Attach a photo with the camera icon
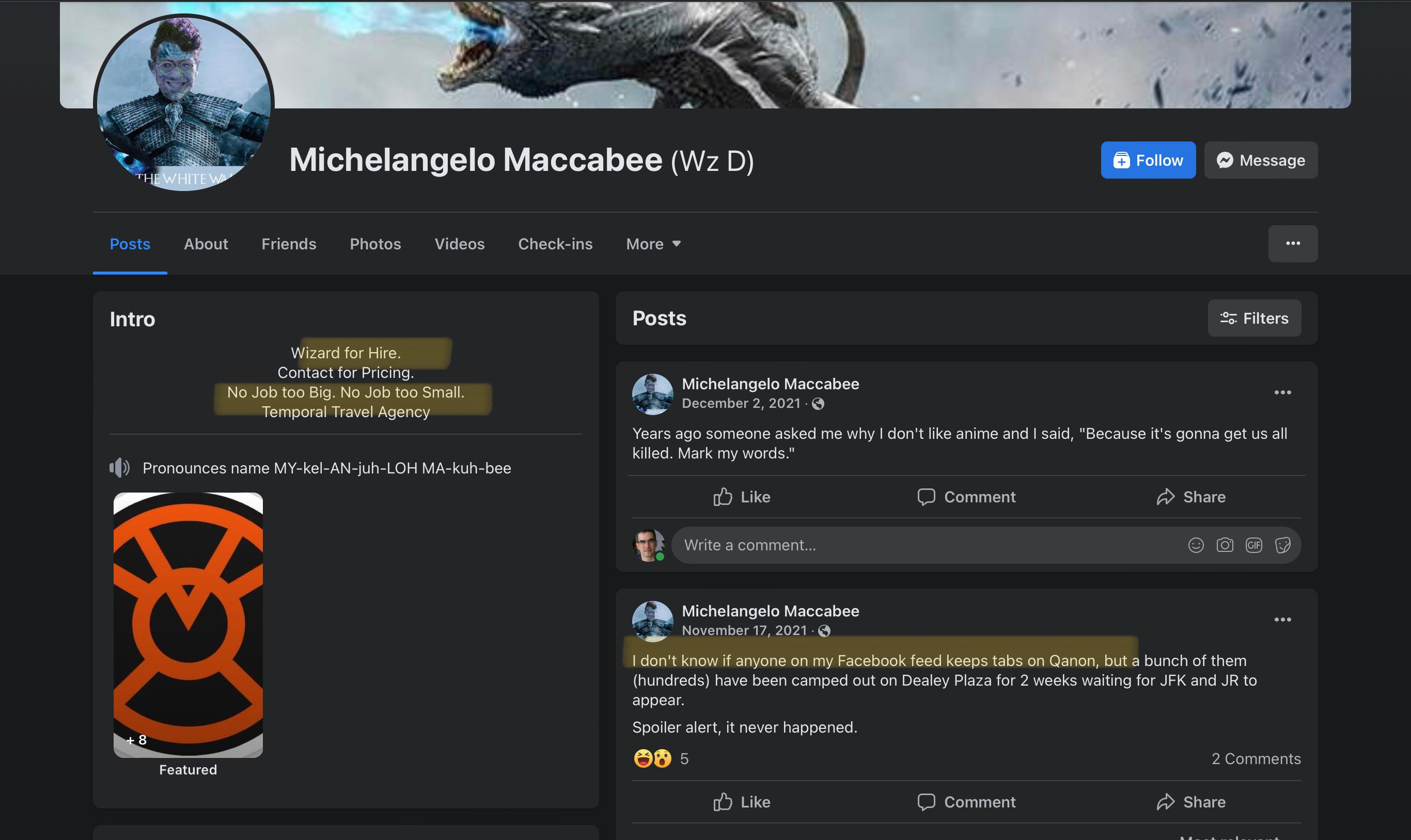 click(1225, 545)
